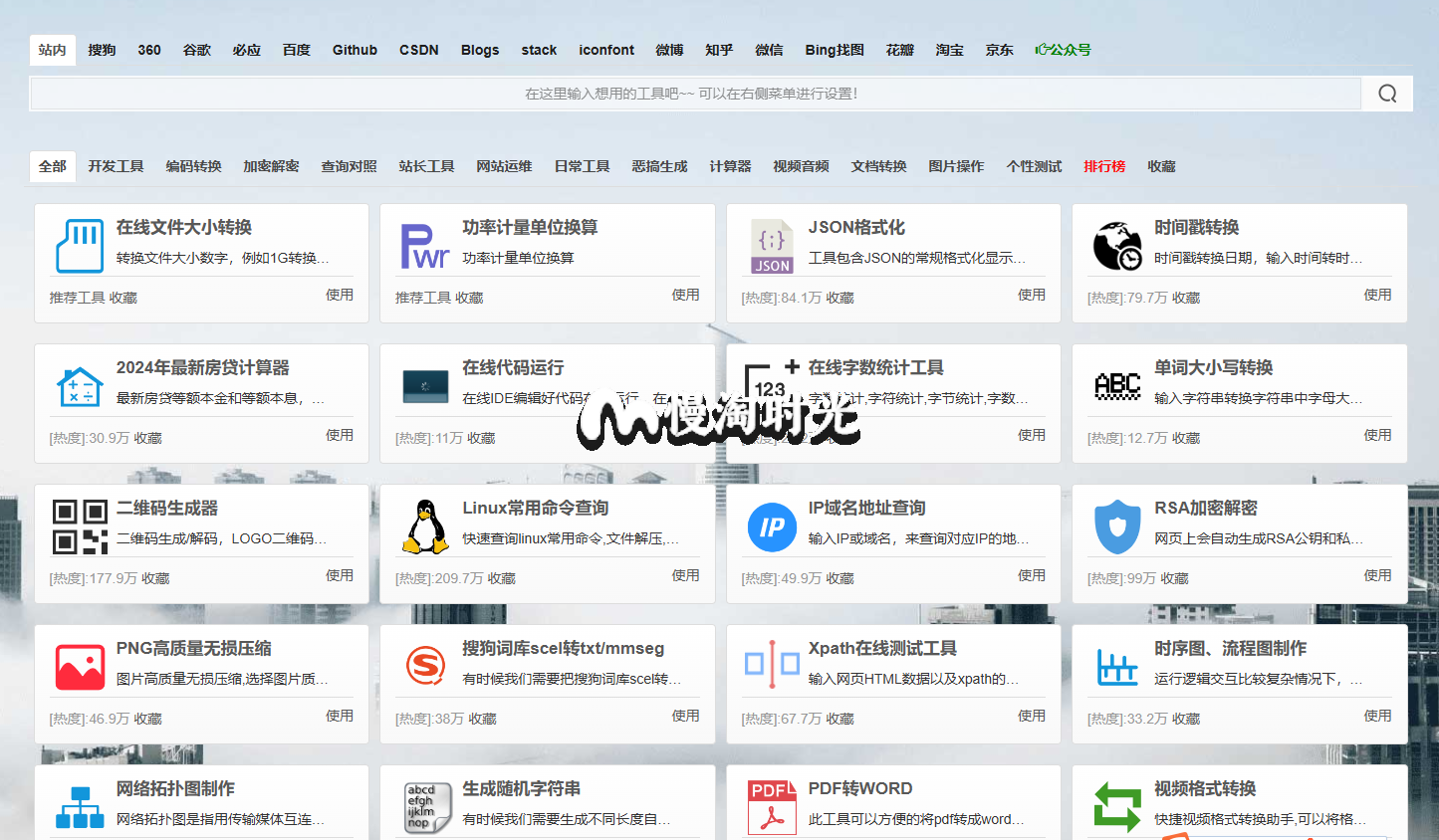Select the 站内 search engine tab
This screenshot has width=1439, height=840.
[x=52, y=50]
